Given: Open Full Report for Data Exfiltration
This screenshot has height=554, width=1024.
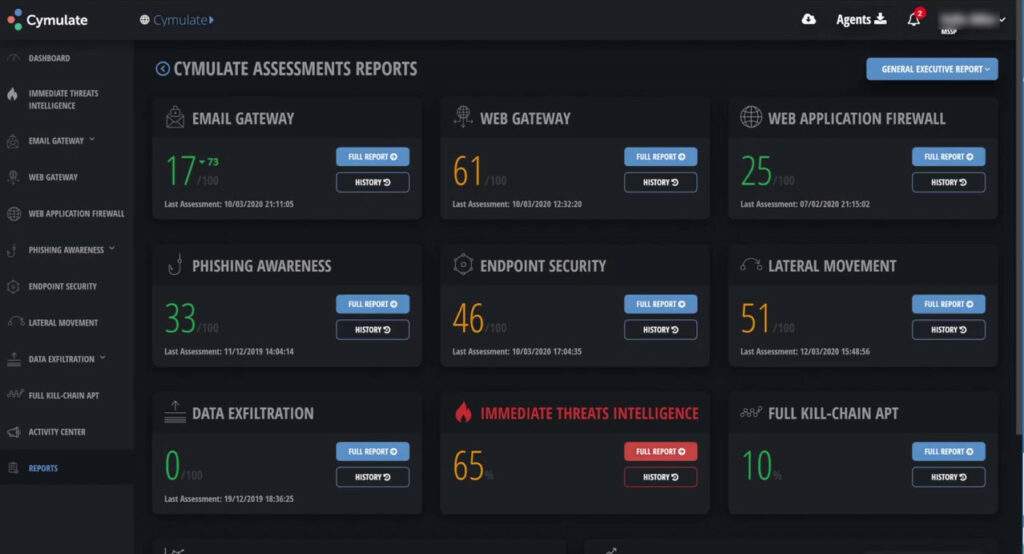Looking at the screenshot, I should 372,451.
